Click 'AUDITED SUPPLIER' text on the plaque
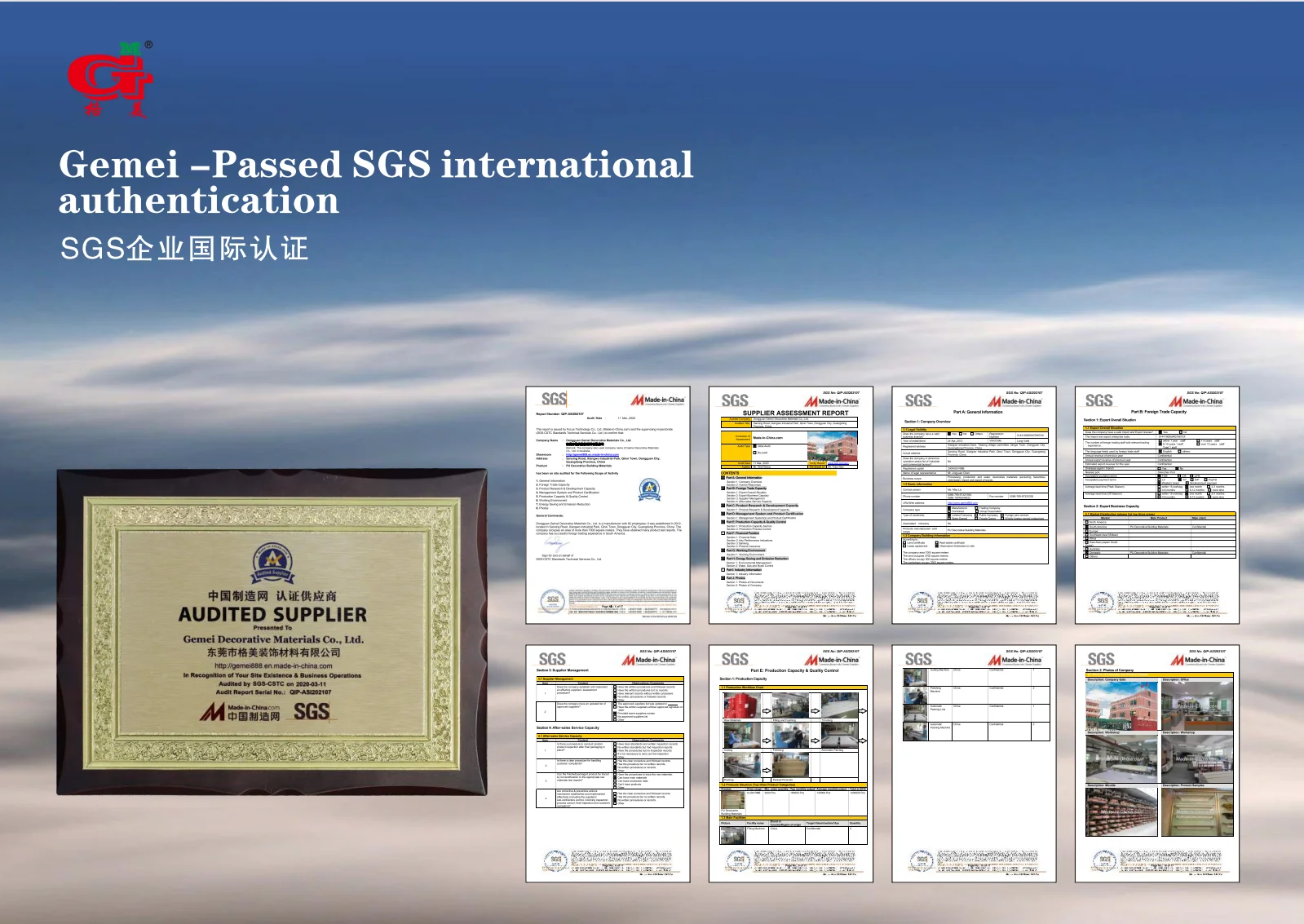 (x=272, y=614)
